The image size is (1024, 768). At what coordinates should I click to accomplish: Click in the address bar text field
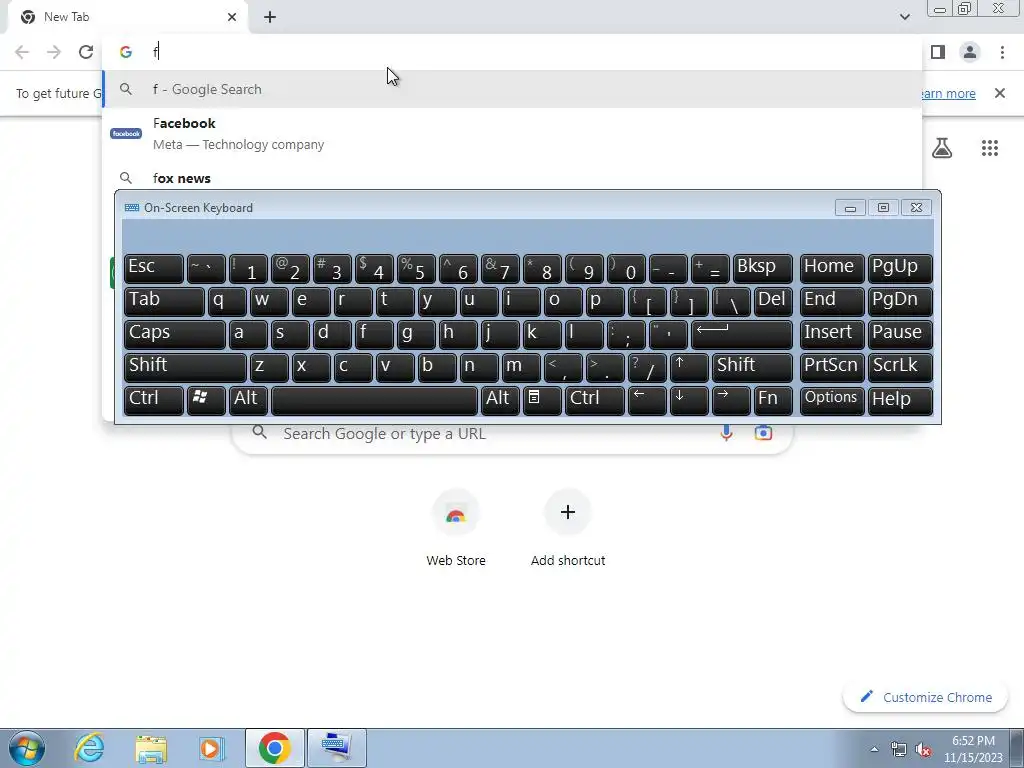click(x=522, y=52)
